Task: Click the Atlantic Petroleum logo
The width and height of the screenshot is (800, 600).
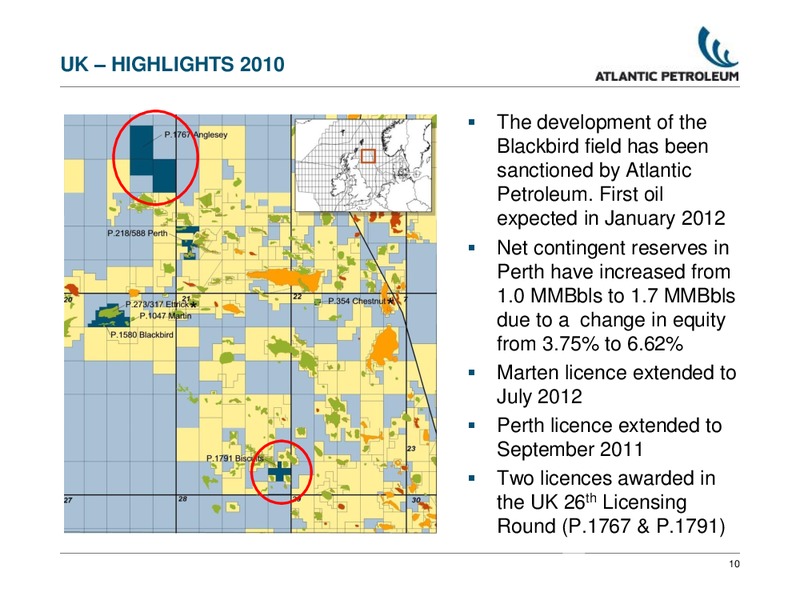Action: coord(667,54)
